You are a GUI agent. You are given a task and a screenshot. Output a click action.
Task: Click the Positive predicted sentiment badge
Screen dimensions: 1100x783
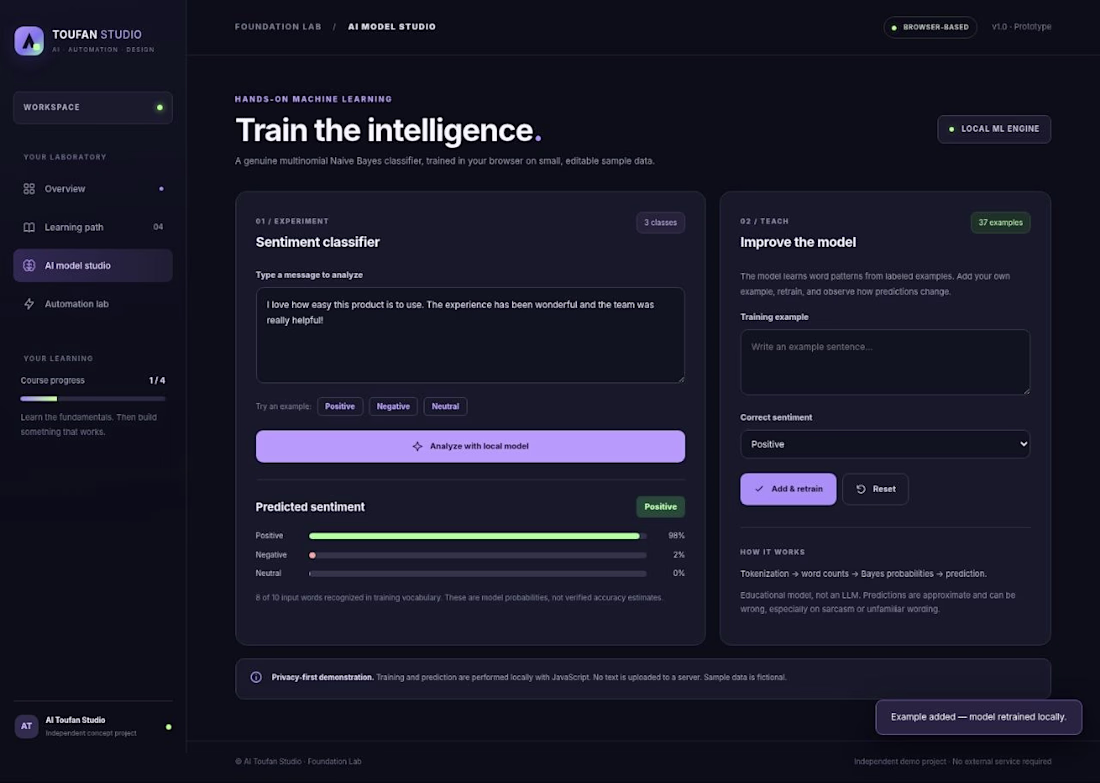(660, 507)
